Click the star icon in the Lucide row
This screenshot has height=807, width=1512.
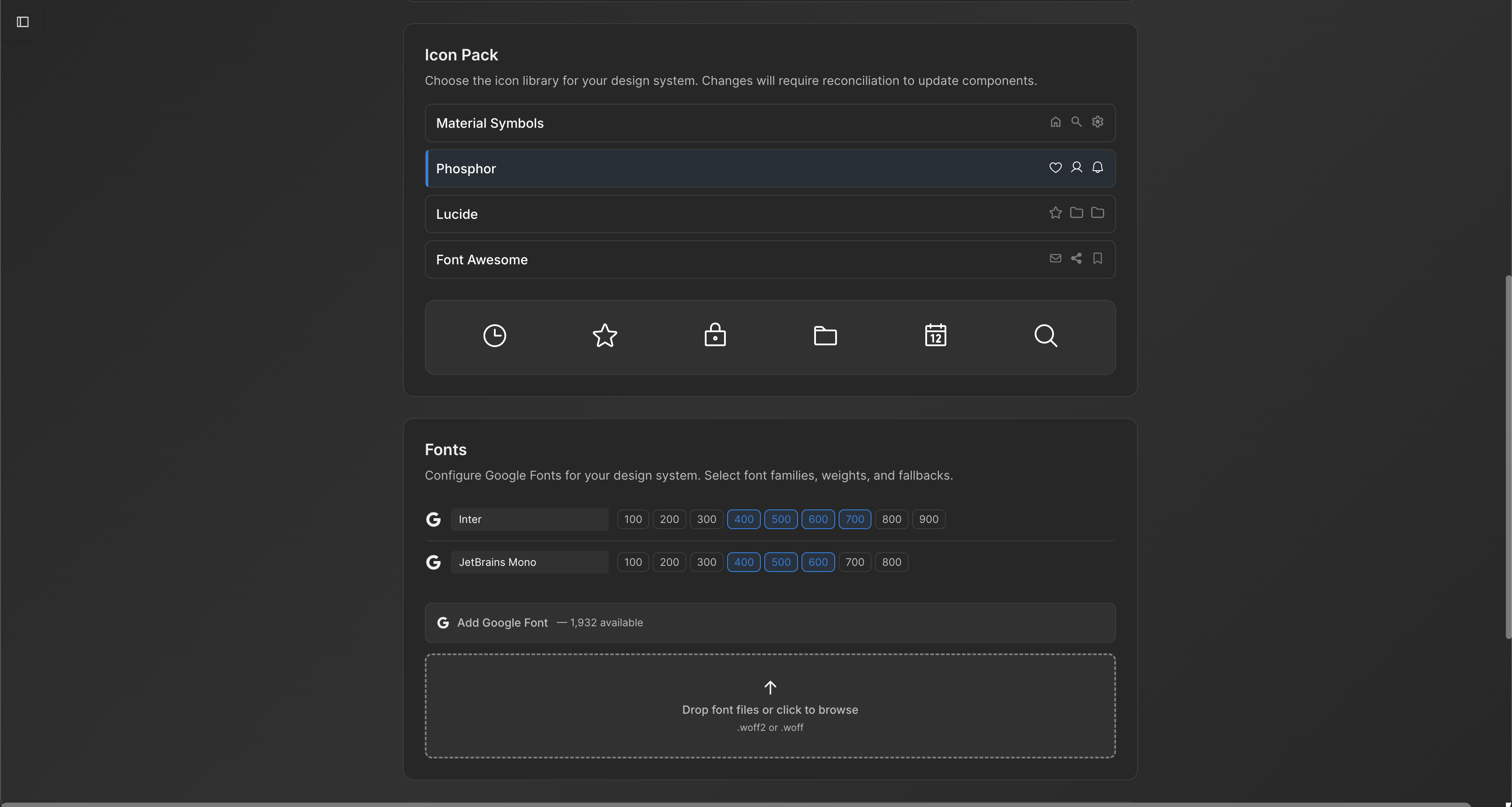point(1055,213)
